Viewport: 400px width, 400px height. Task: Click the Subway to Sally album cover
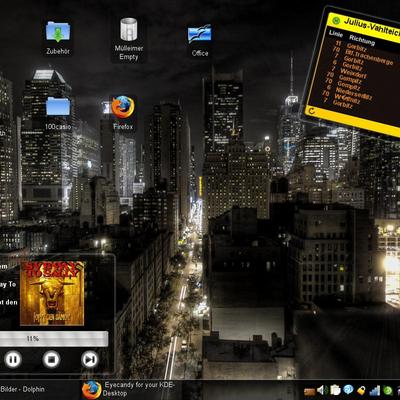point(52,293)
